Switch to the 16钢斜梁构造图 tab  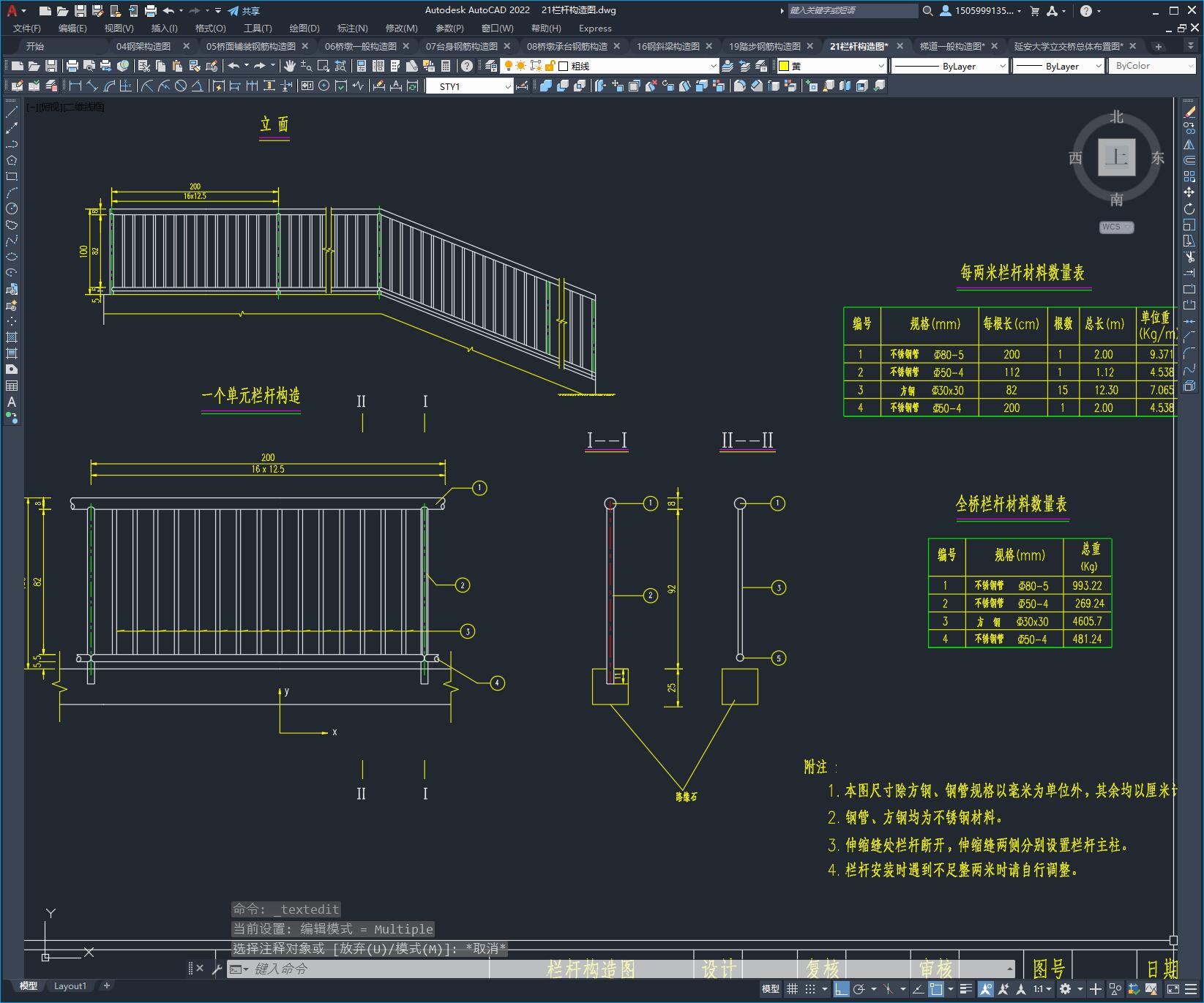pos(668,46)
